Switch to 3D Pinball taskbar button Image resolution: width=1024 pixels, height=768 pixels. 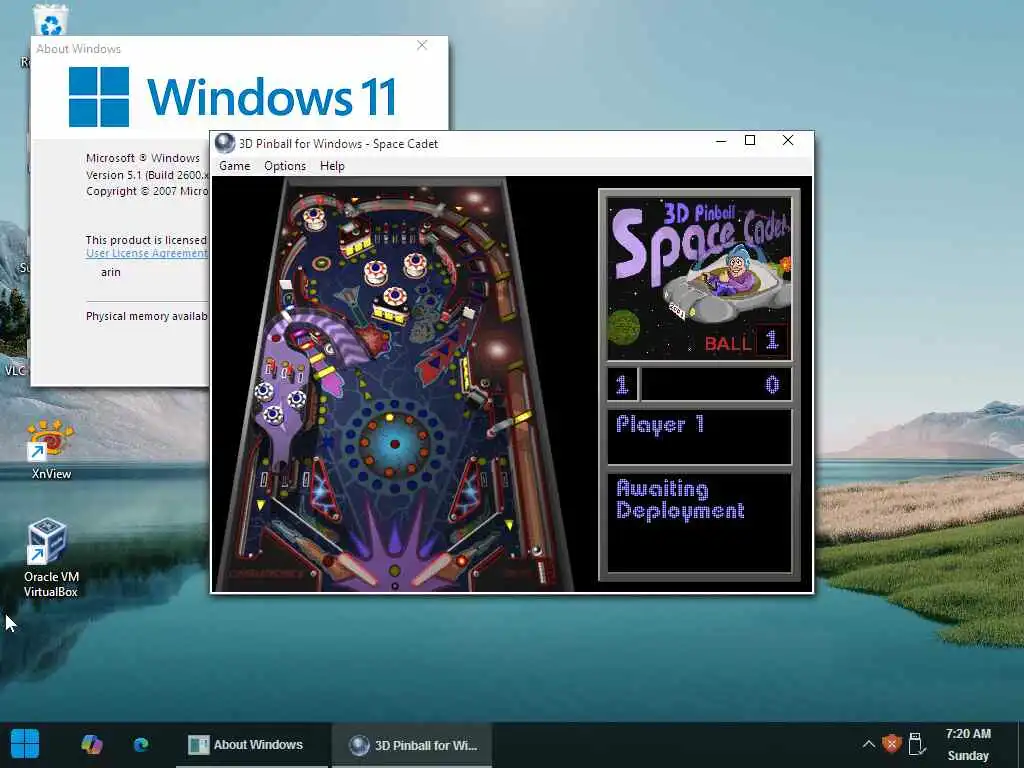(x=412, y=744)
